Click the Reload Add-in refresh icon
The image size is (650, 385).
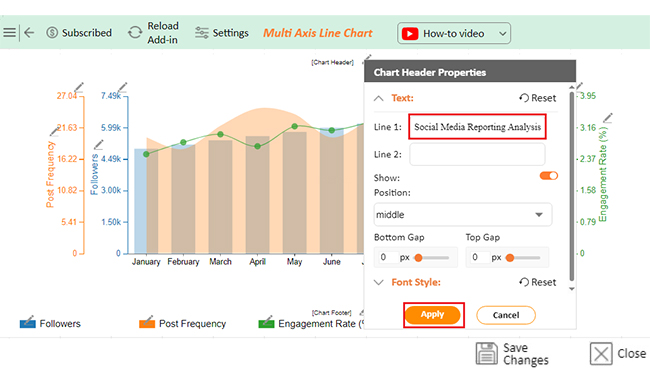click(x=135, y=32)
